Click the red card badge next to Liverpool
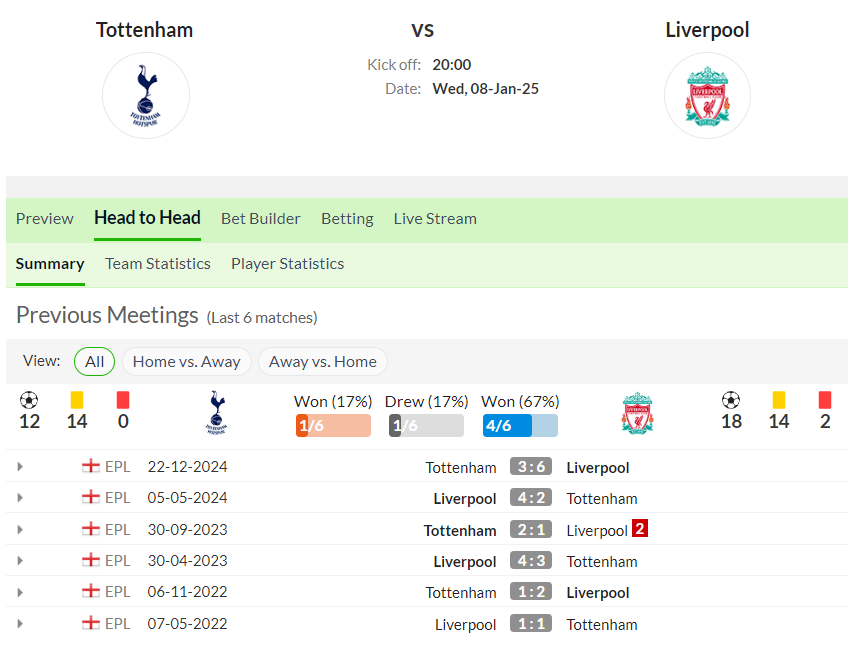 click(x=640, y=528)
